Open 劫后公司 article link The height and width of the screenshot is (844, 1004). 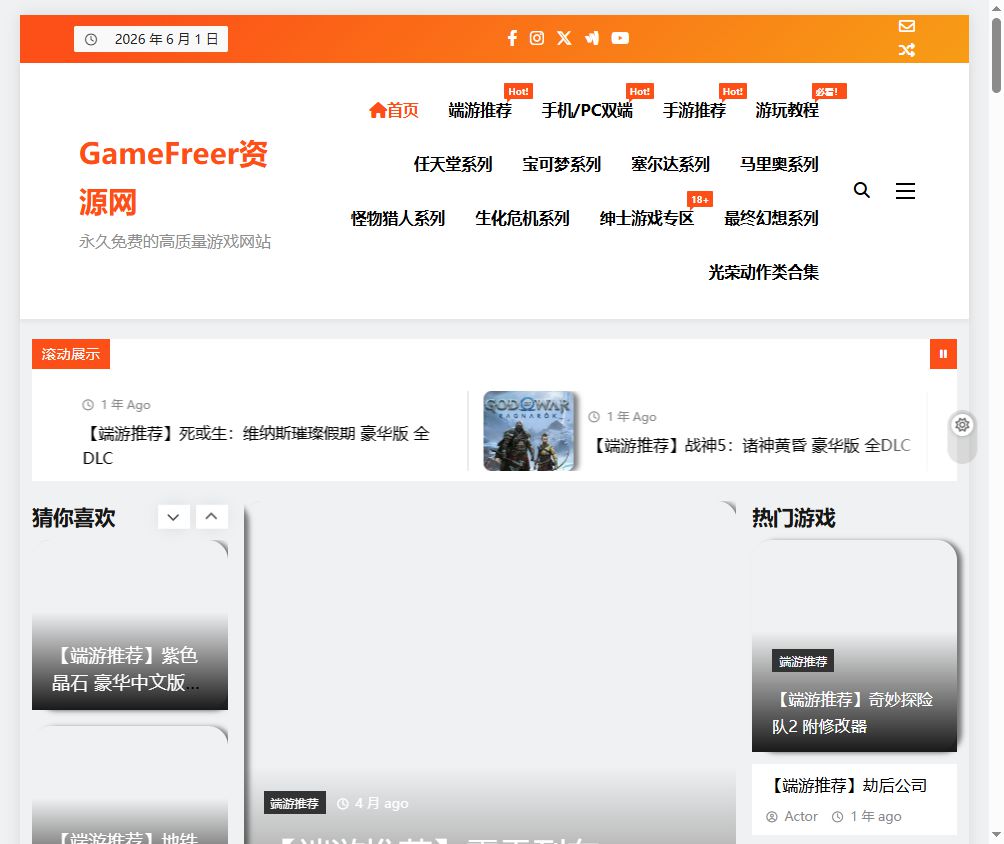click(849, 786)
